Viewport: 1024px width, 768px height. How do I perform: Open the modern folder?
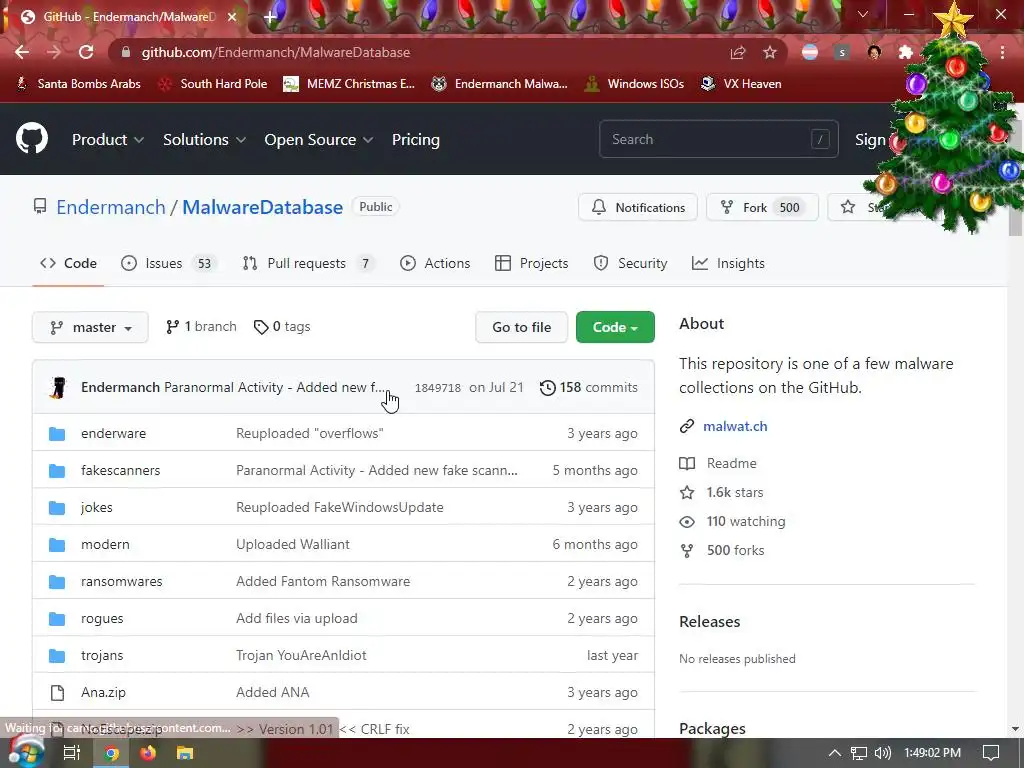(x=105, y=544)
